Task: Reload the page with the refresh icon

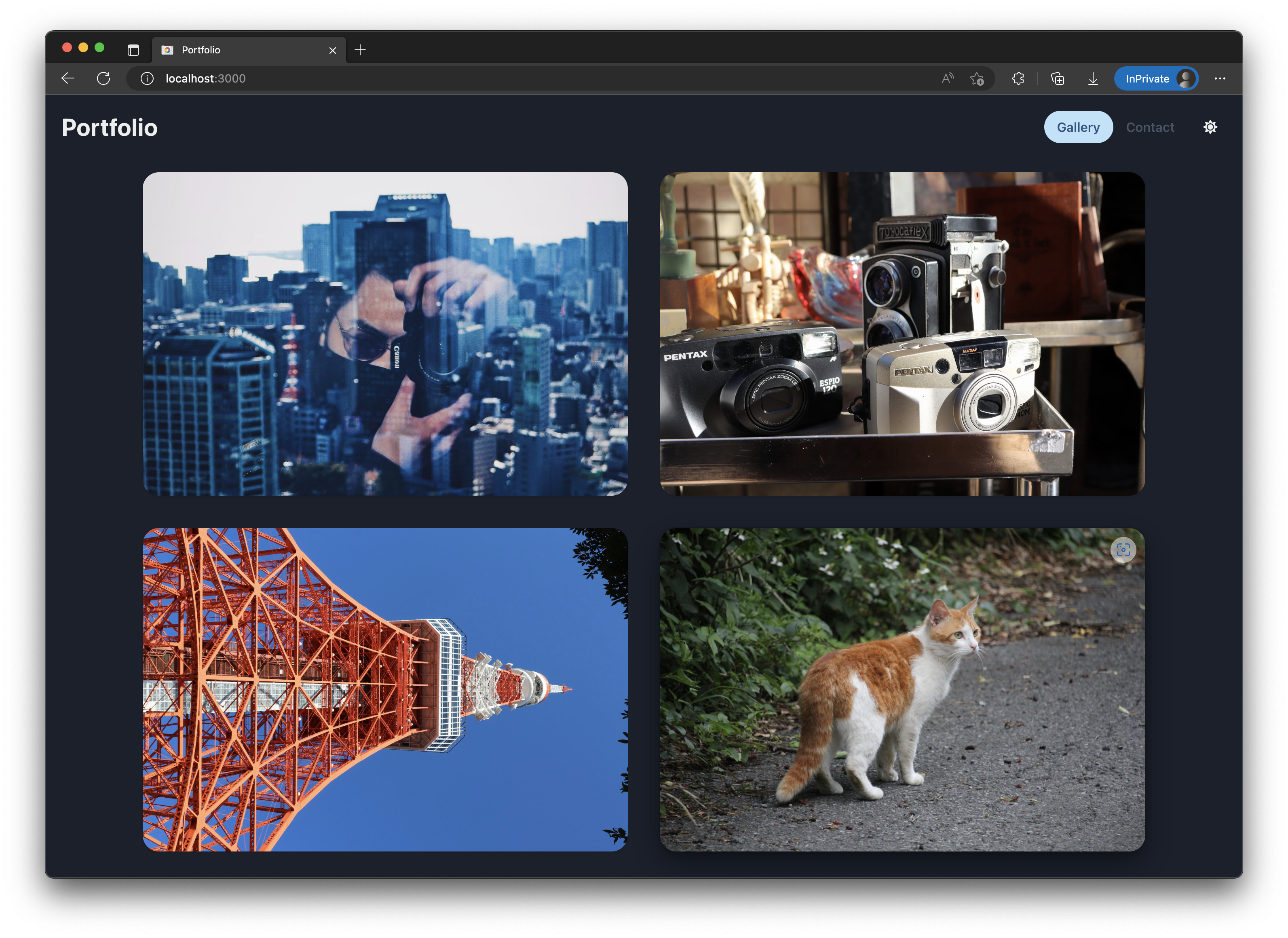Action: (103, 78)
